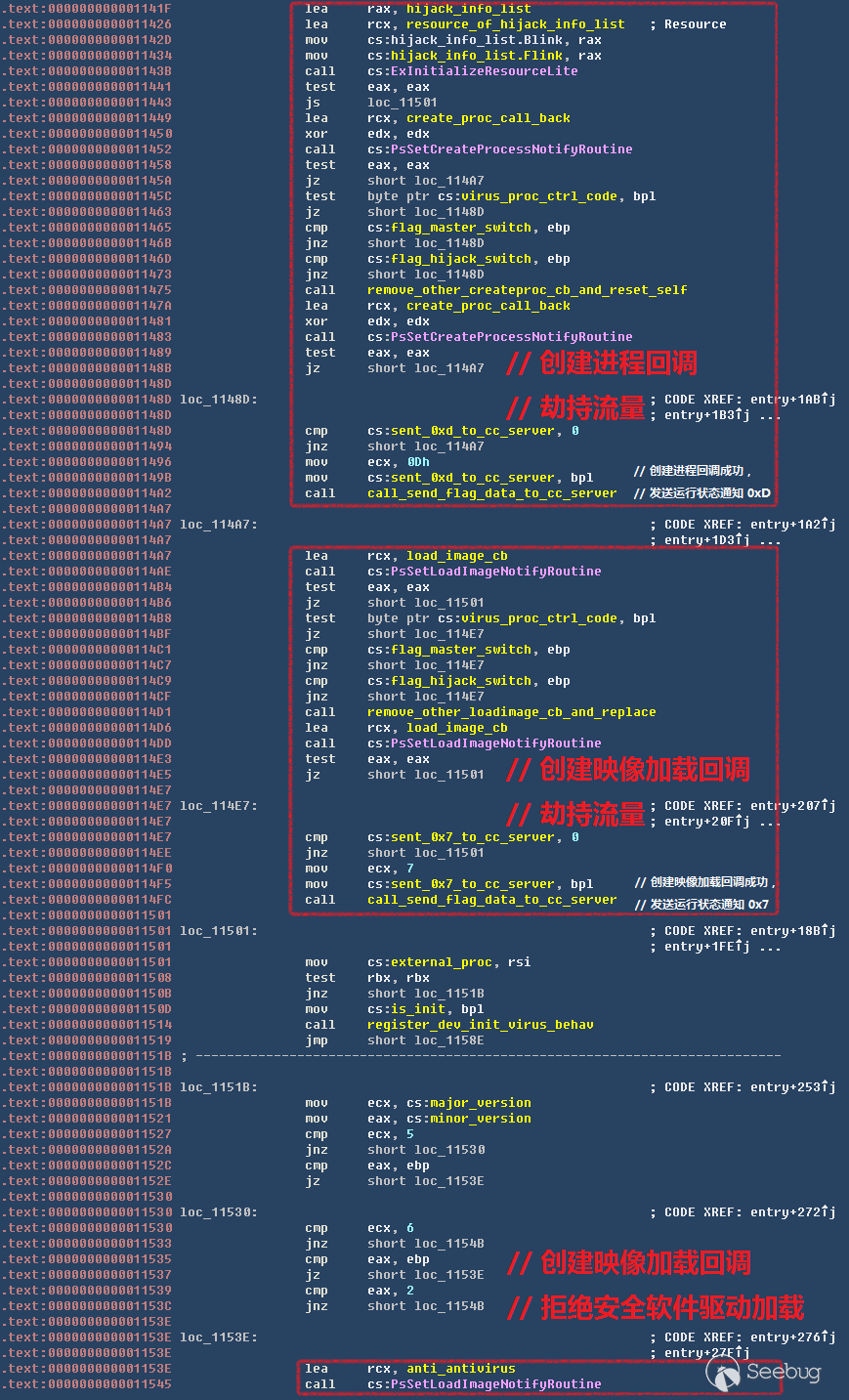Click the loc_1148D: label
Image resolution: width=849 pixels, height=1400 pixels.
[219, 400]
